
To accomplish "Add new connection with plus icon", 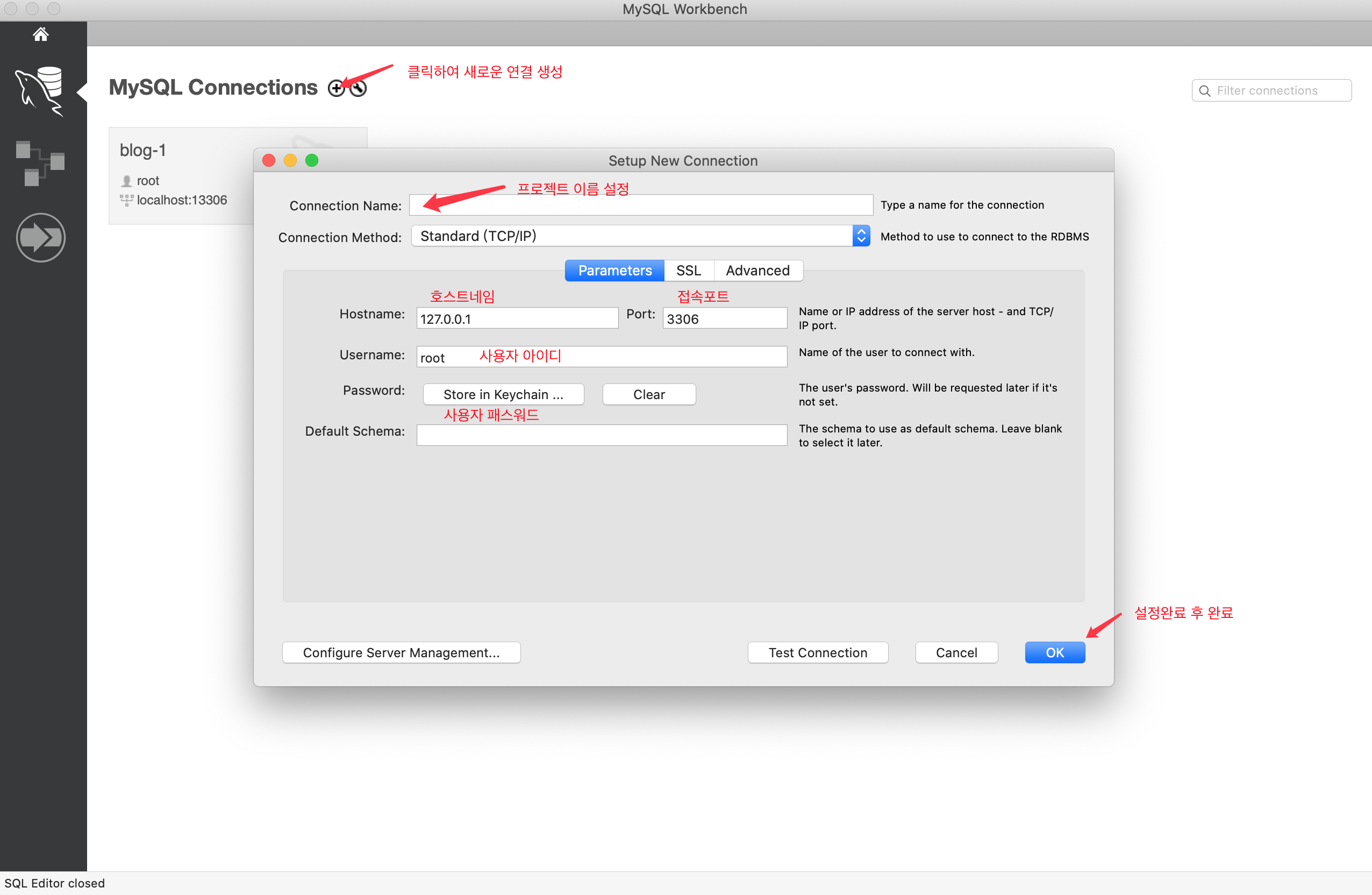I will tap(335, 88).
